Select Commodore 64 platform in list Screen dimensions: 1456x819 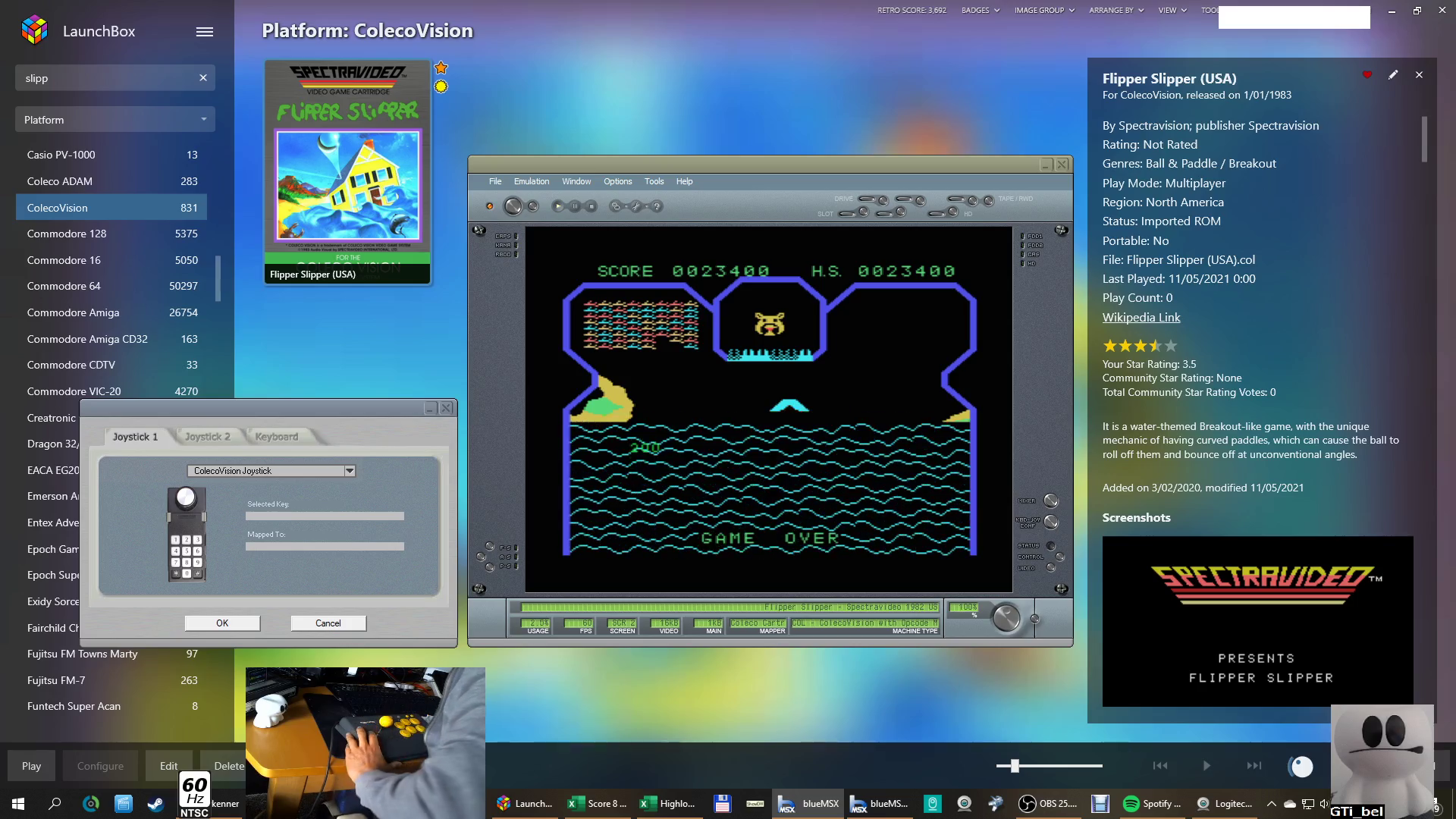pos(64,286)
